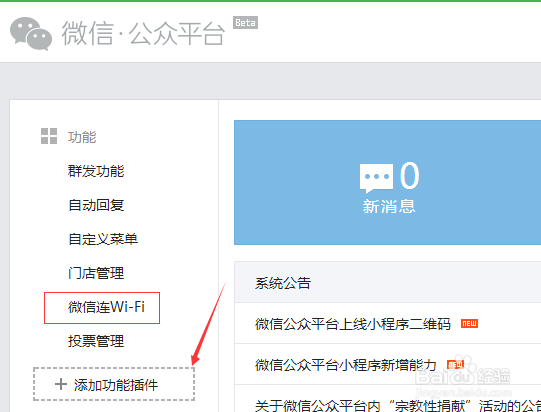Select the 功能 section header
Image resolution: width=541 pixels, height=412 pixels.
(x=82, y=137)
